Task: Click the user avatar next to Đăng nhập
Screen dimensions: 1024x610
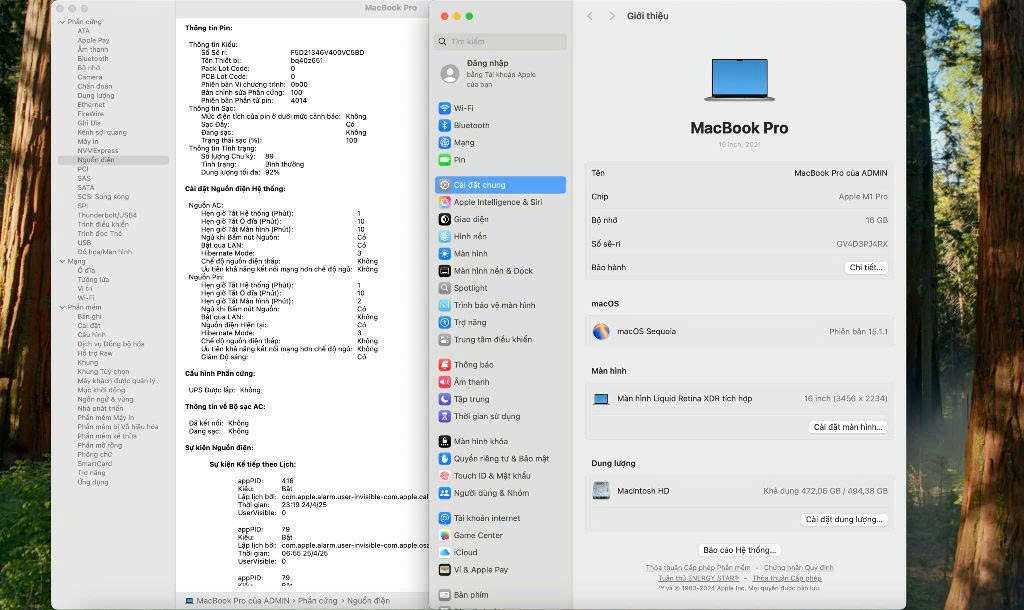Action: tap(449, 74)
